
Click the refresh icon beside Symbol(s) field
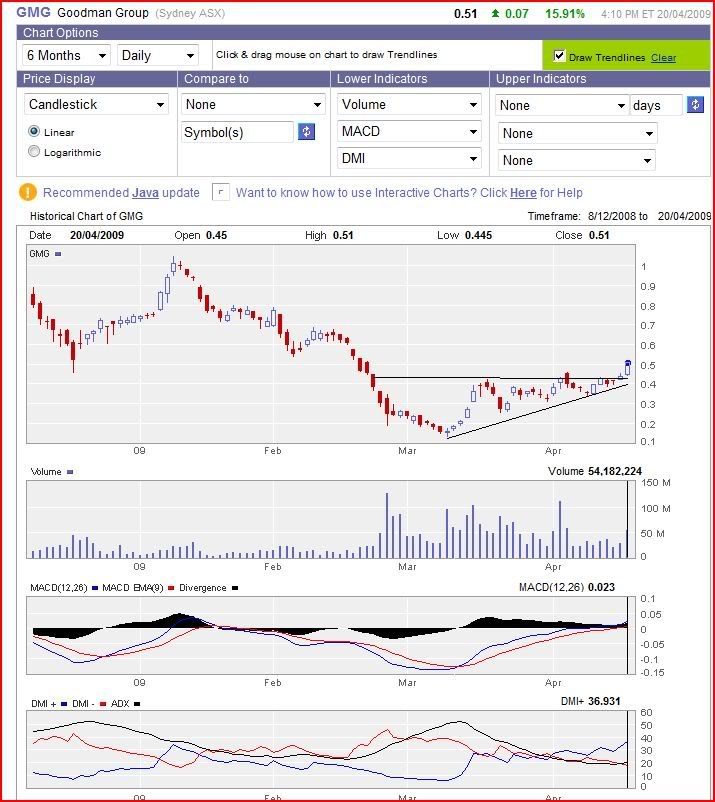306,132
